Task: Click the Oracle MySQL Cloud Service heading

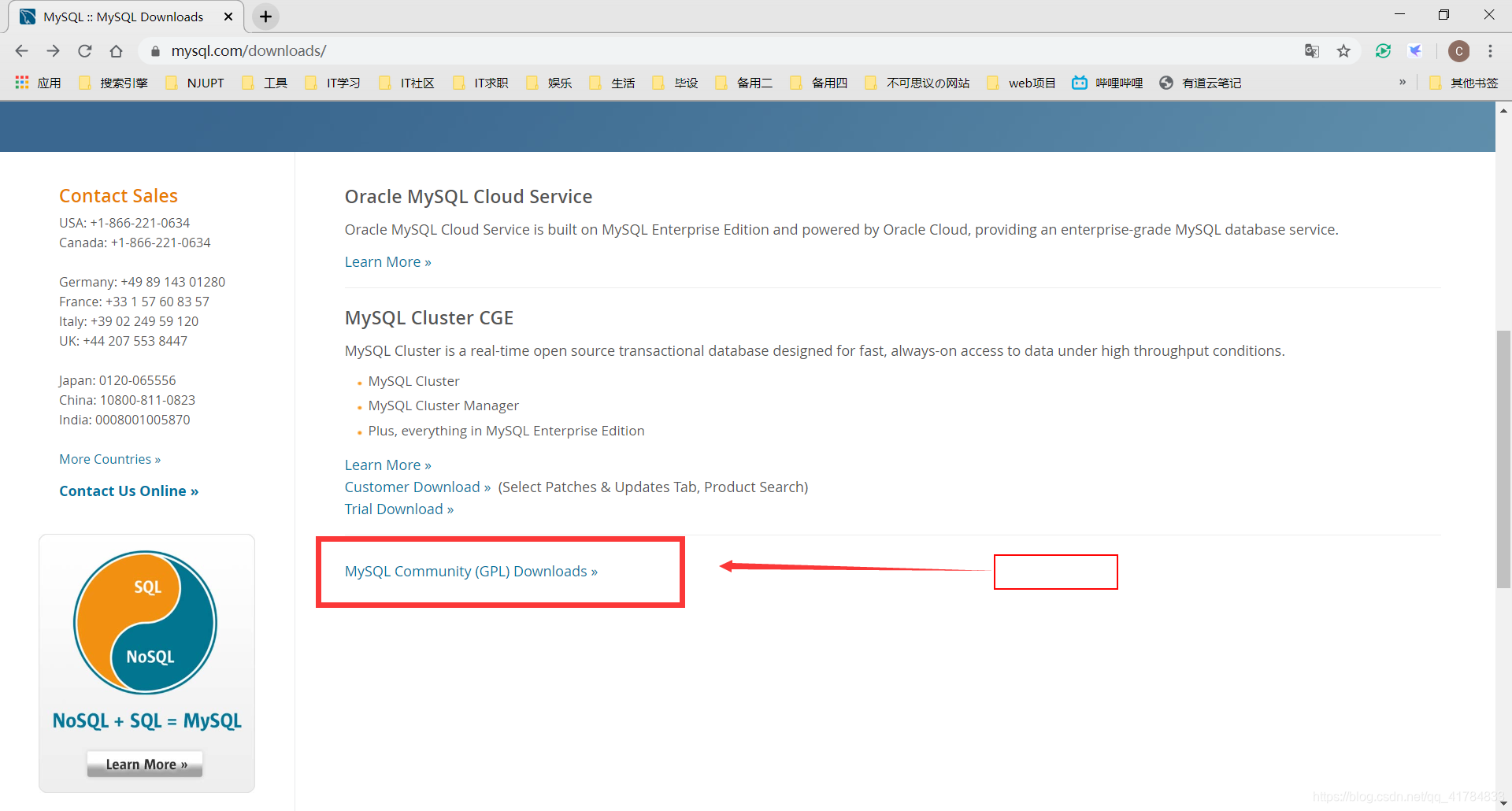Action: click(469, 197)
